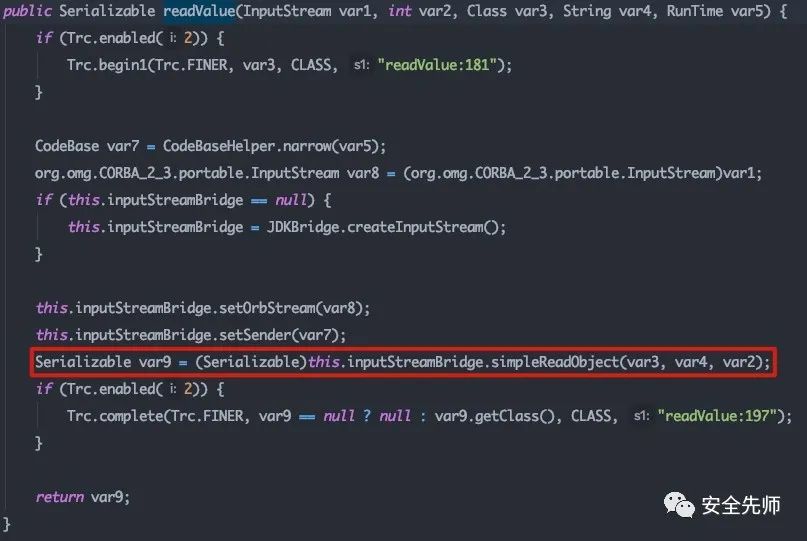
Task: Click the 安全先师 watermark text
Action: [x=741, y=505]
